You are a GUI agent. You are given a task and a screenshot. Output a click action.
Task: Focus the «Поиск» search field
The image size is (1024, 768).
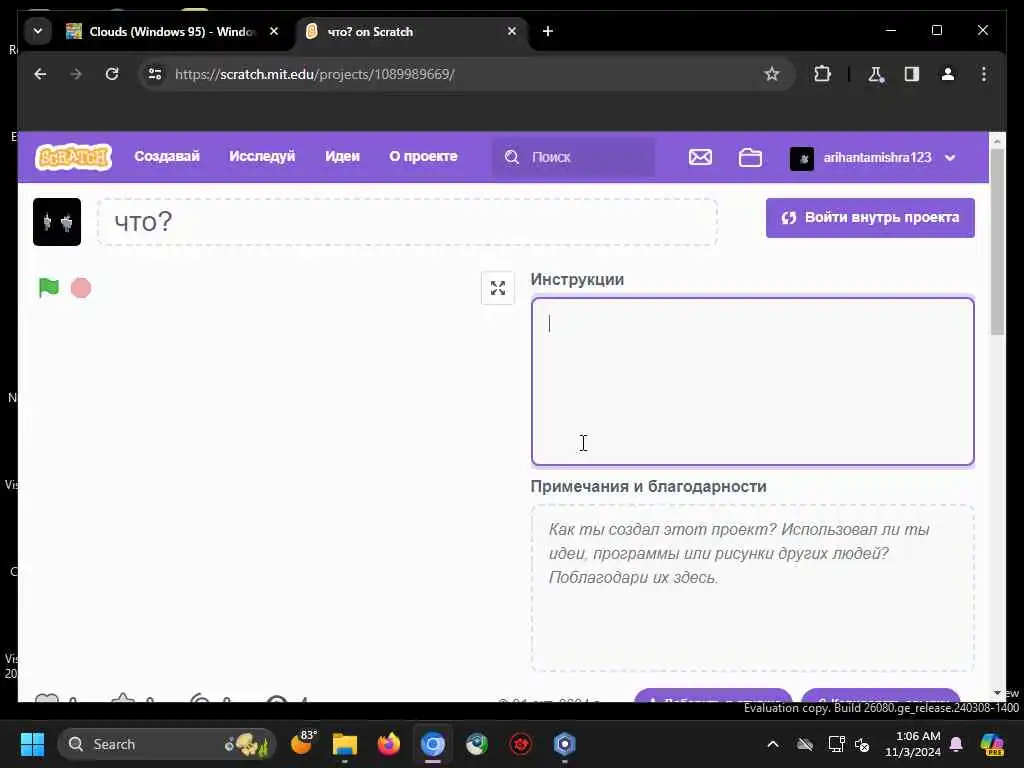click(573, 157)
